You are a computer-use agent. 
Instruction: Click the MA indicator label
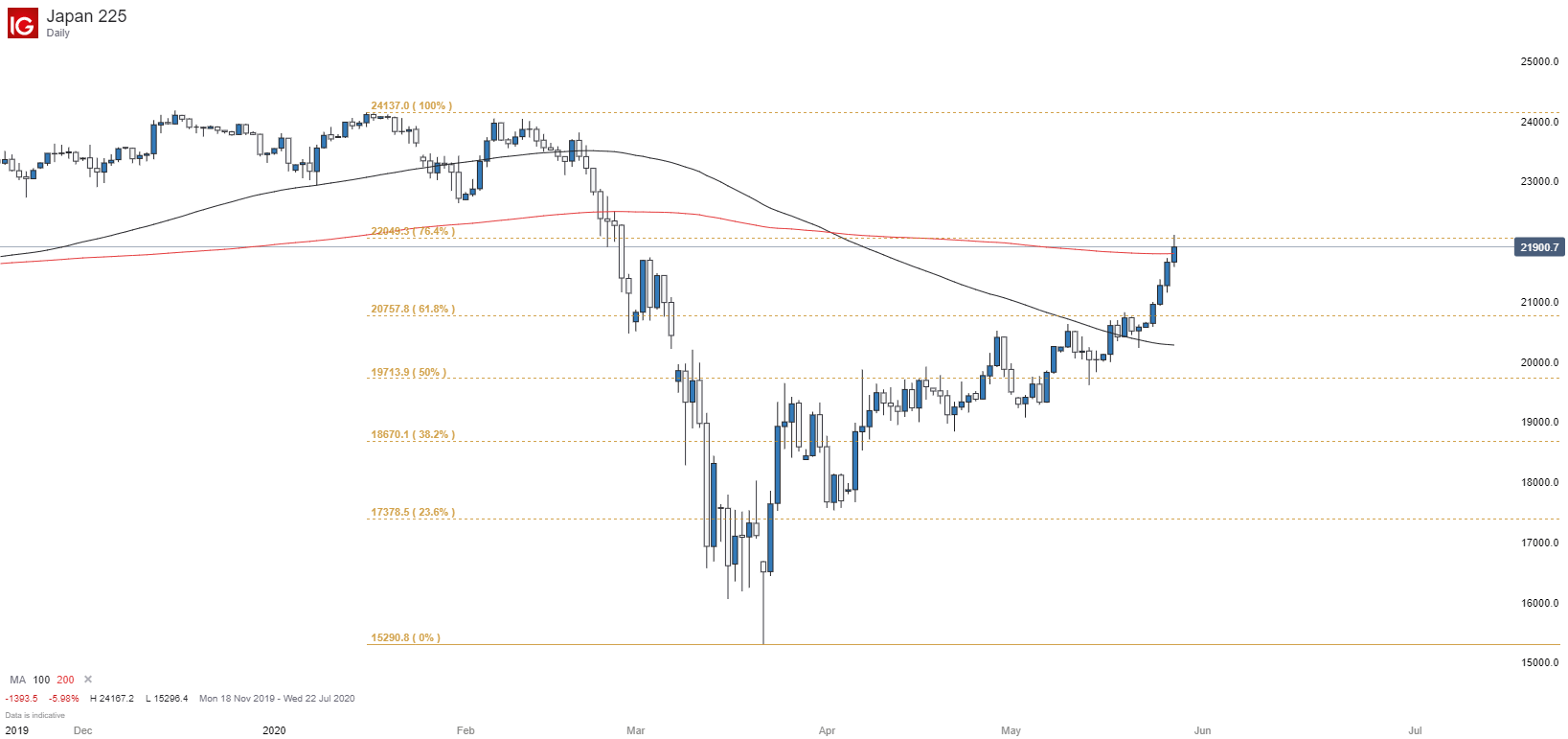pos(18,680)
